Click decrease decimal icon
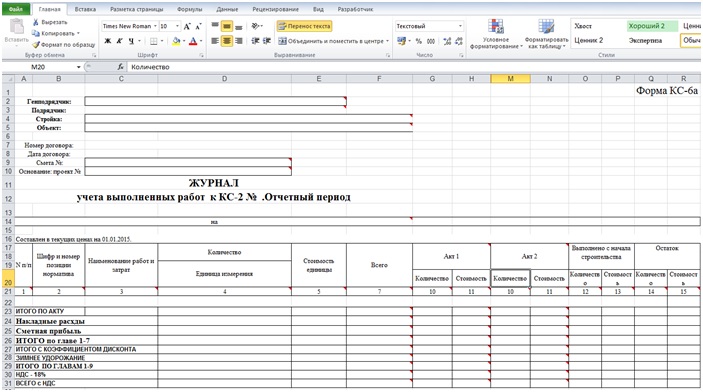The height and width of the screenshot is (392, 703). [x=459, y=41]
